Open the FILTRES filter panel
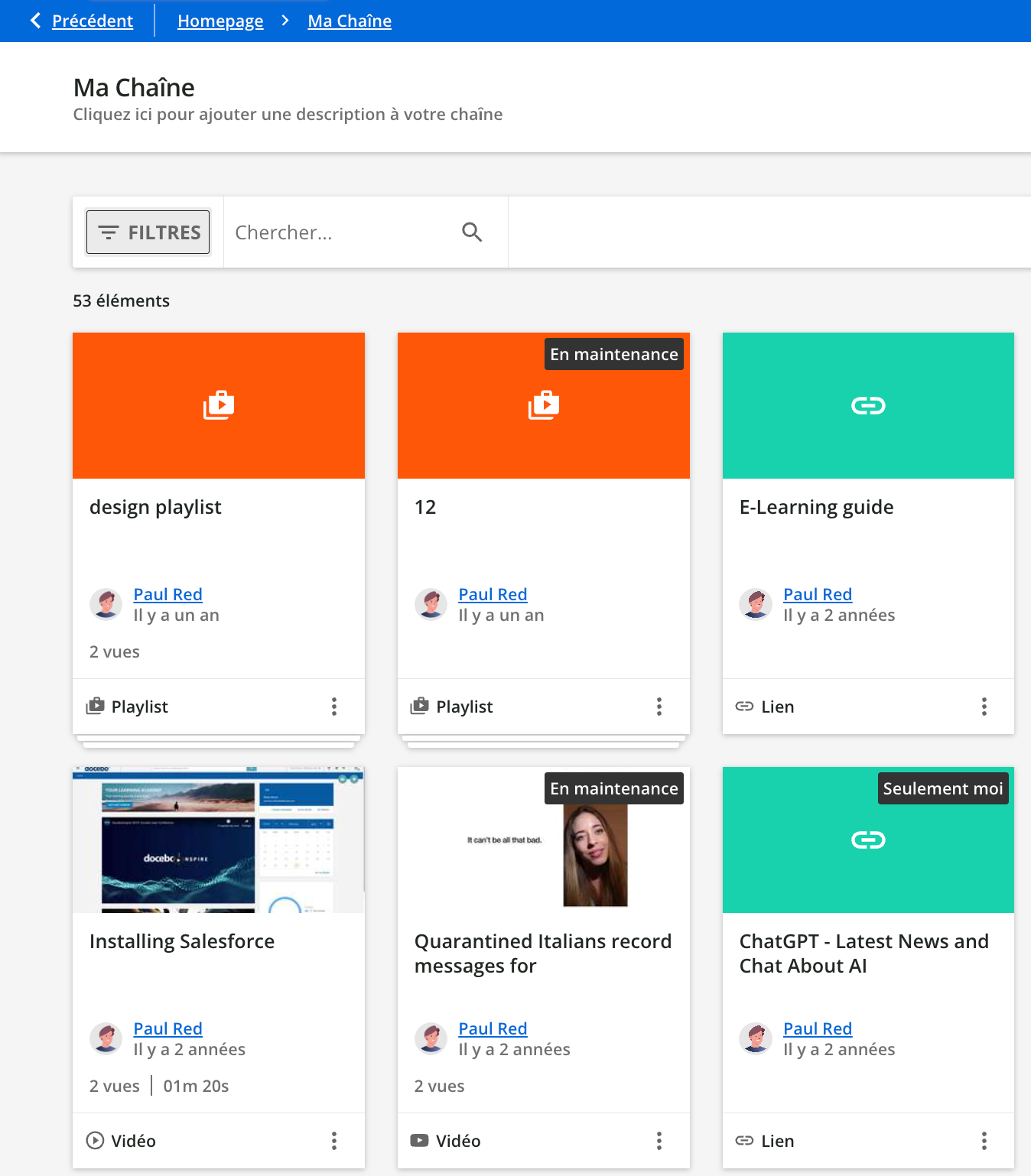This screenshot has height=1176, width=1031. pyautogui.click(x=148, y=232)
